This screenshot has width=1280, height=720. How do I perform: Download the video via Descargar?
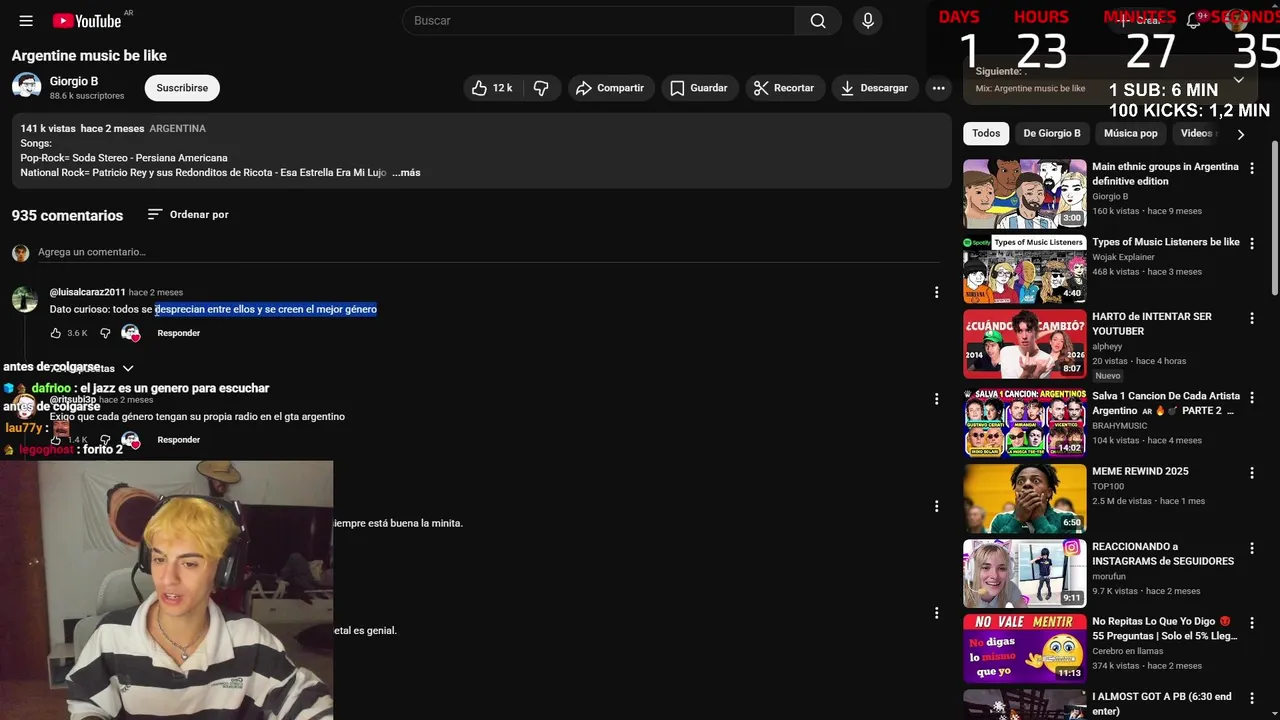pos(875,88)
